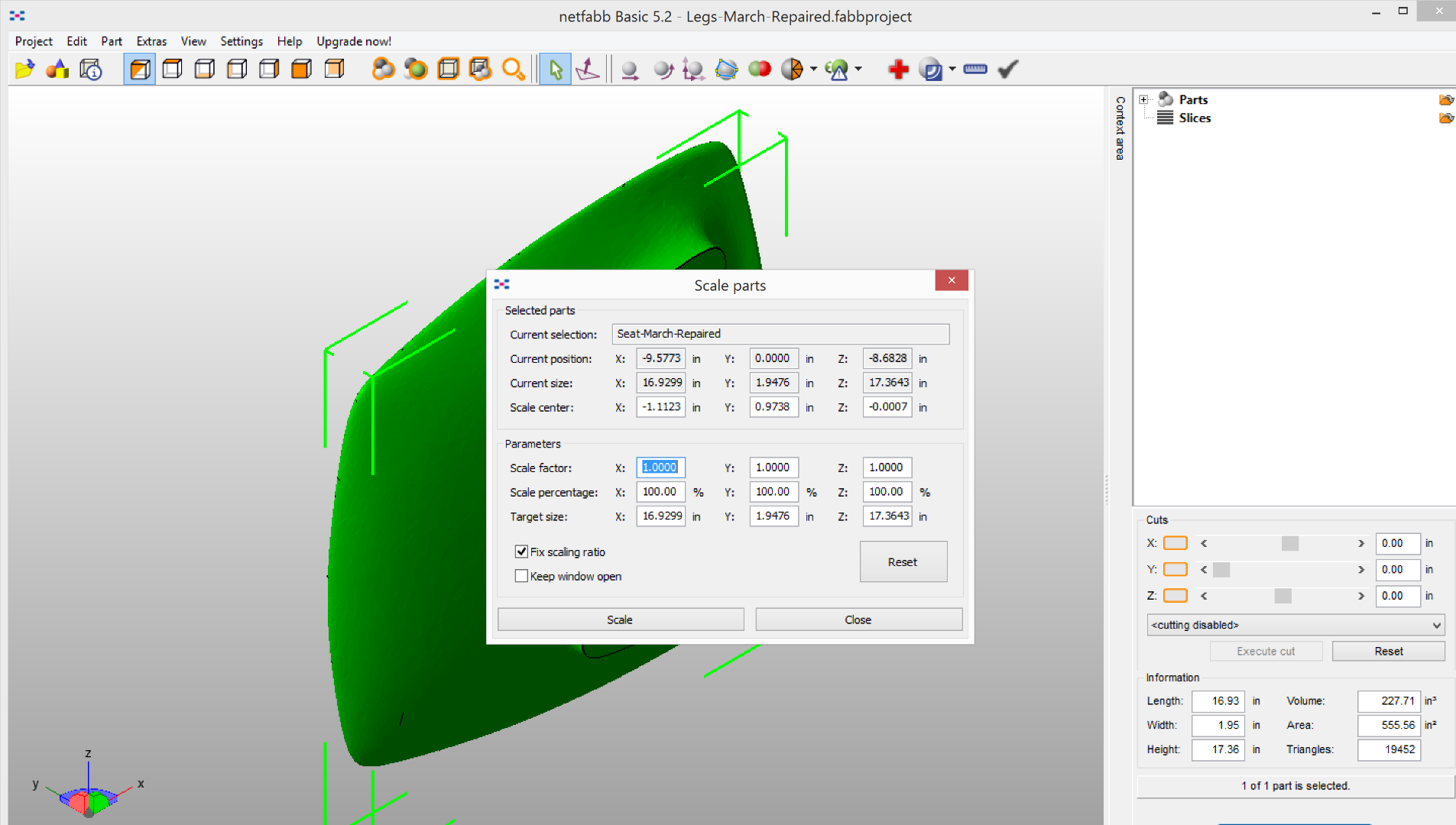
Task: Select Slices item in tree
Action: point(1195,118)
